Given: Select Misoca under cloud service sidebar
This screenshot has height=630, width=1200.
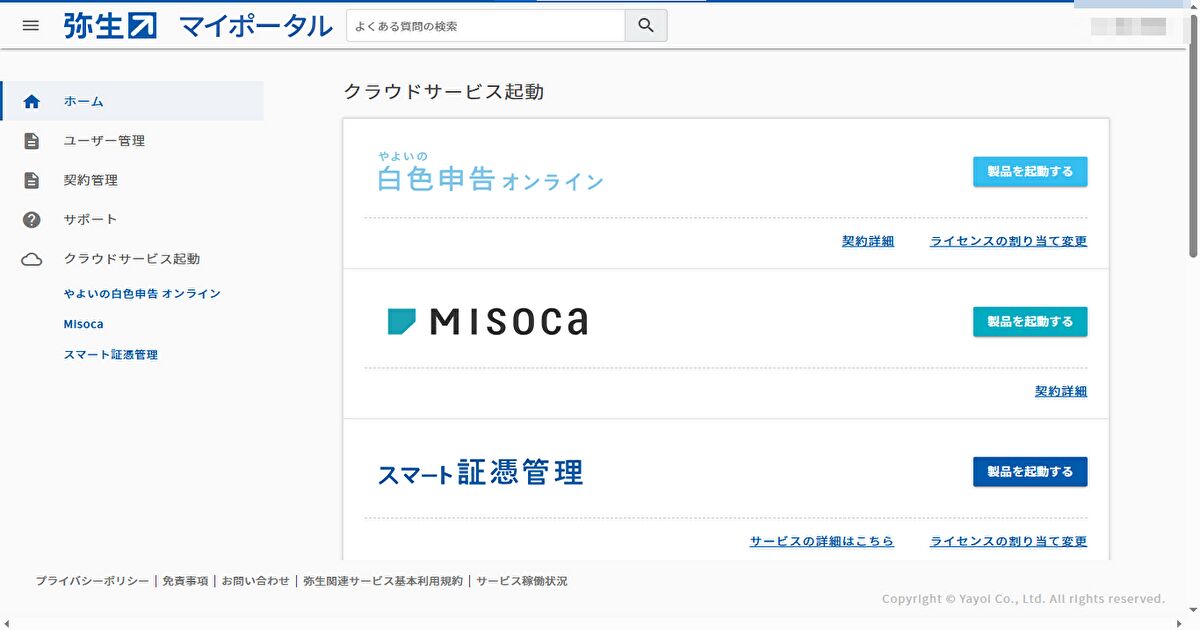Looking at the screenshot, I should (83, 324).
